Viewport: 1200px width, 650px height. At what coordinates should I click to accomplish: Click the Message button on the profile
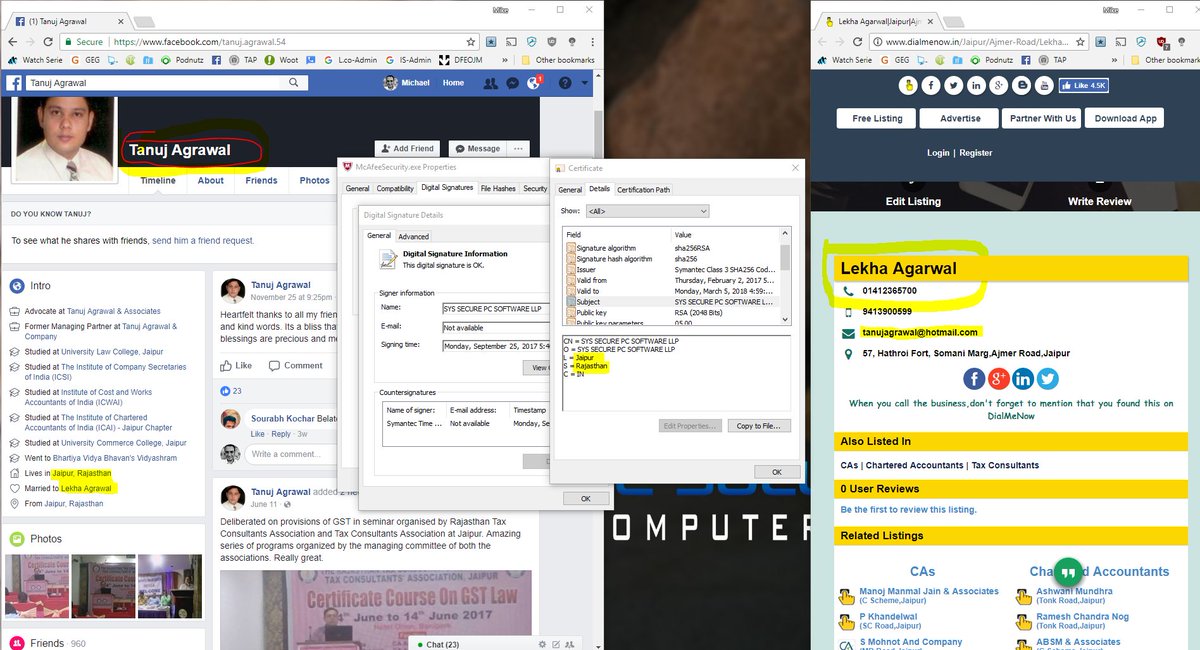pos(477,148)
